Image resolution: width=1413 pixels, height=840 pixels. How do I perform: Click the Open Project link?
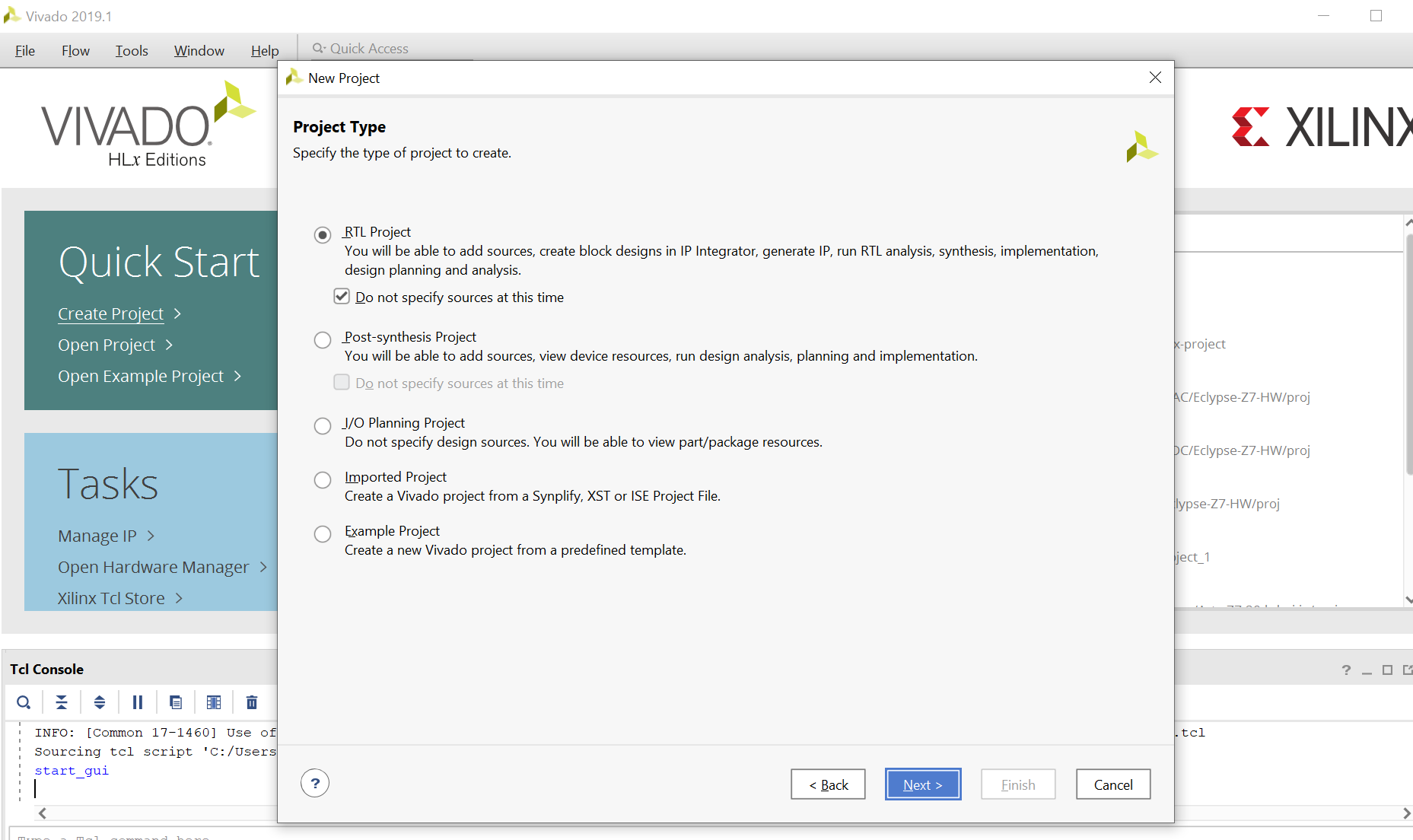(107, 345)
